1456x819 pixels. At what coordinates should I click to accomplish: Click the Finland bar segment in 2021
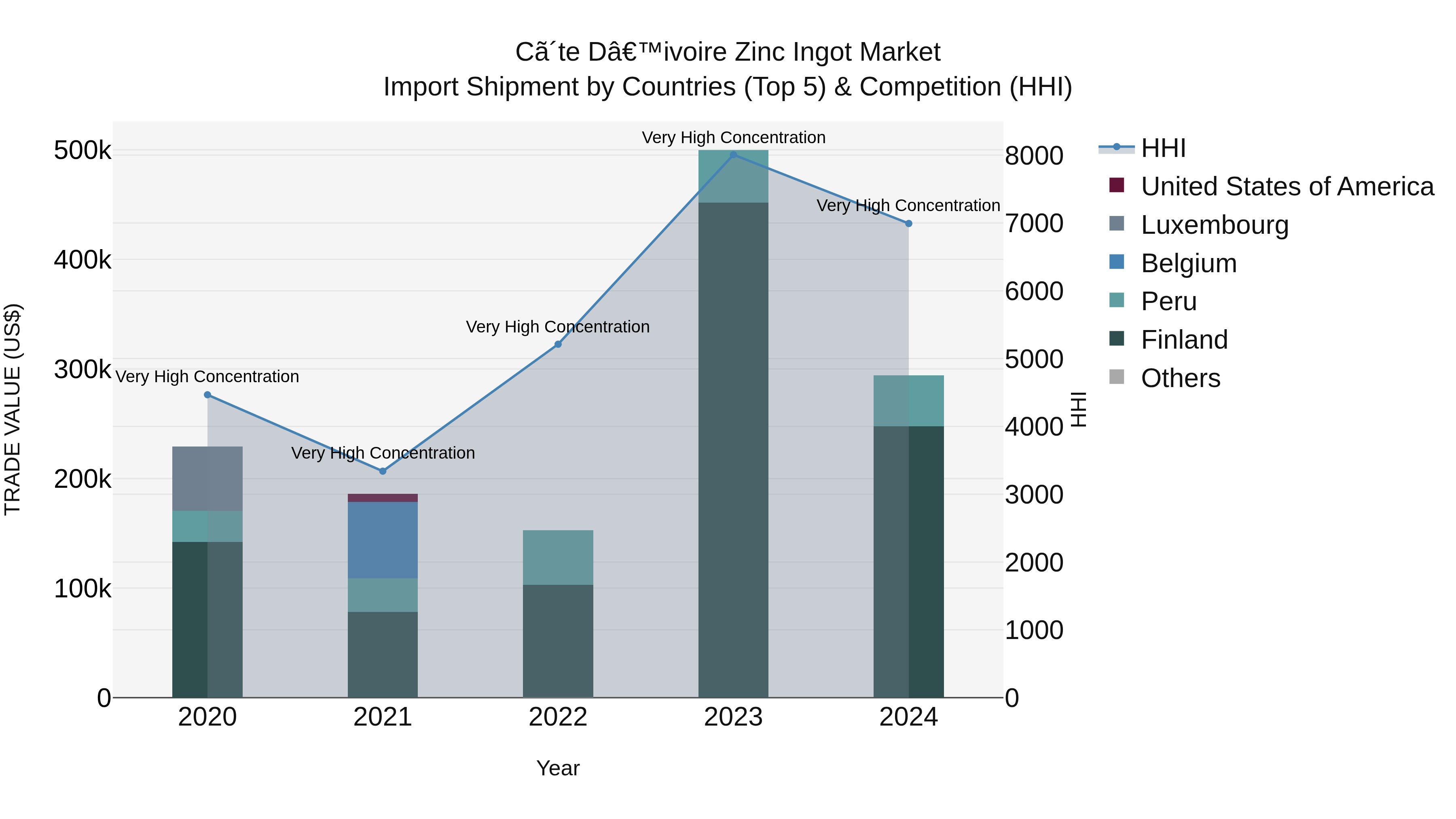(x=383, y=654)
